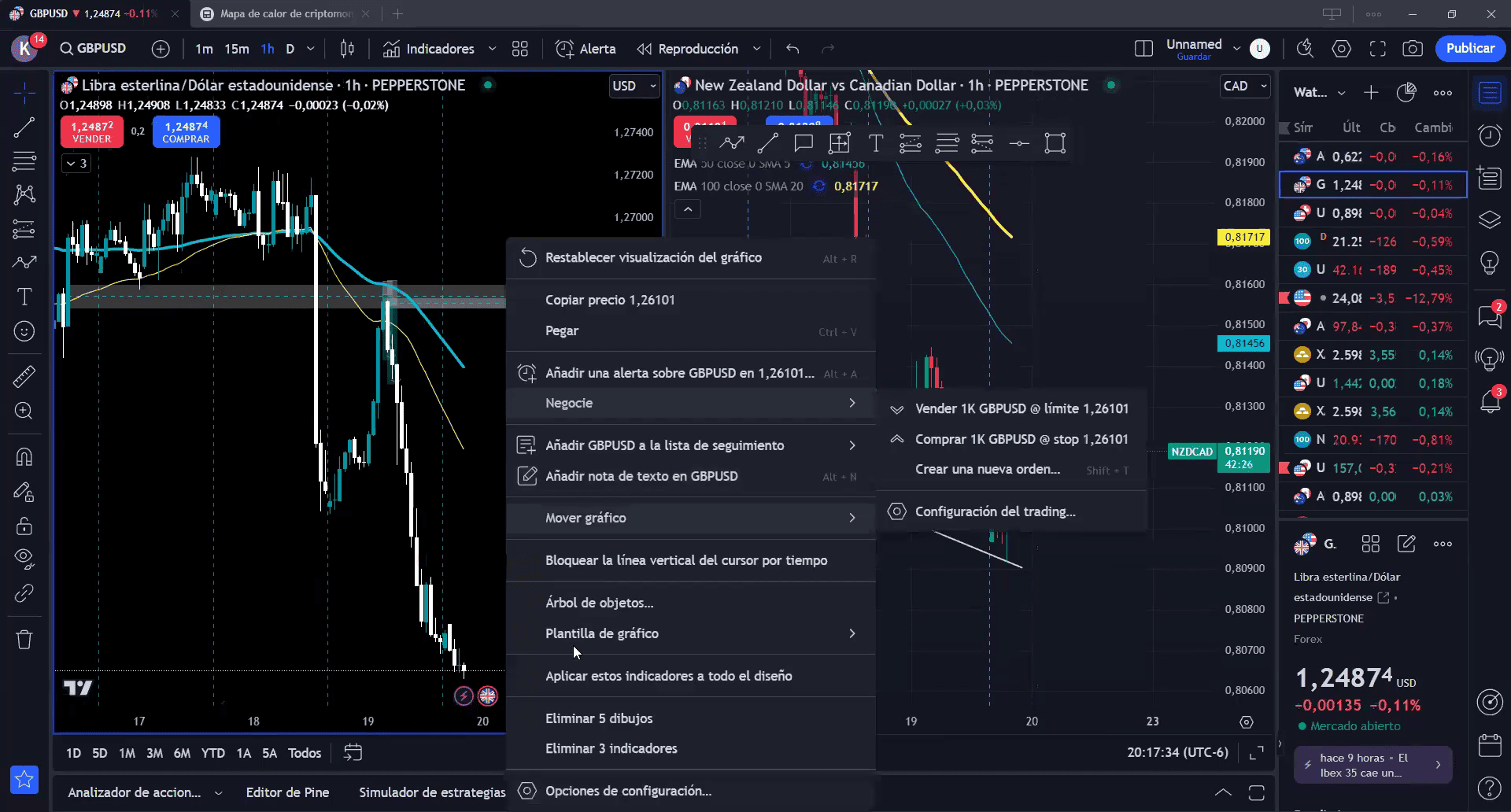This screenshot has width=1511, height=812.
Task: Click the blue COMPRAR 1,24874 button
Action: pyautogui.click(x=187, y=131)
